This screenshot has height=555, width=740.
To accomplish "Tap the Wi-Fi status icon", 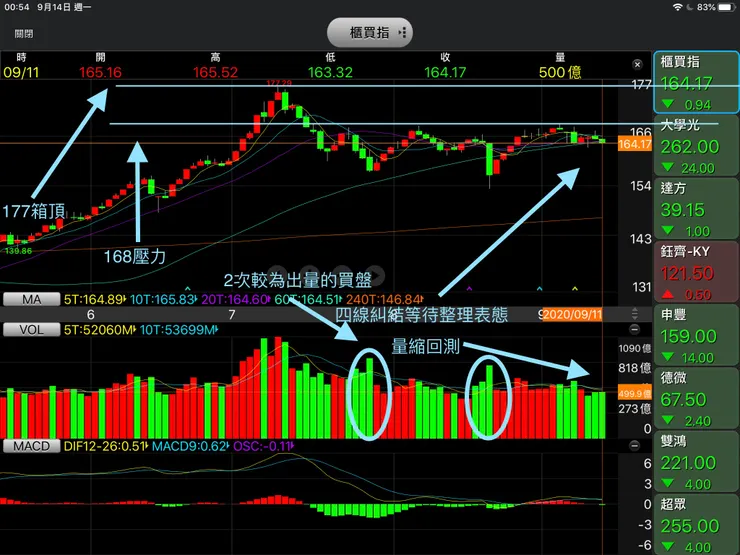I will point(678,7).
